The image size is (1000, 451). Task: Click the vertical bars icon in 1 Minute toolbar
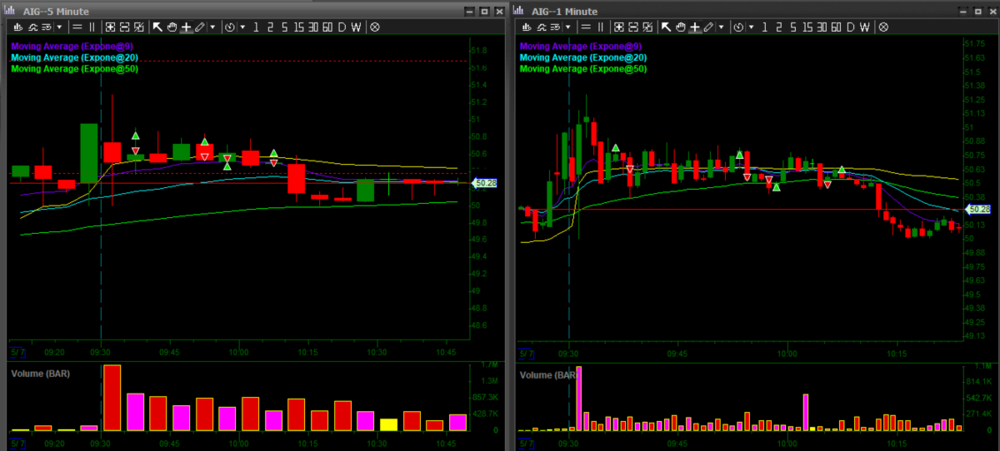tap(600, 27)
